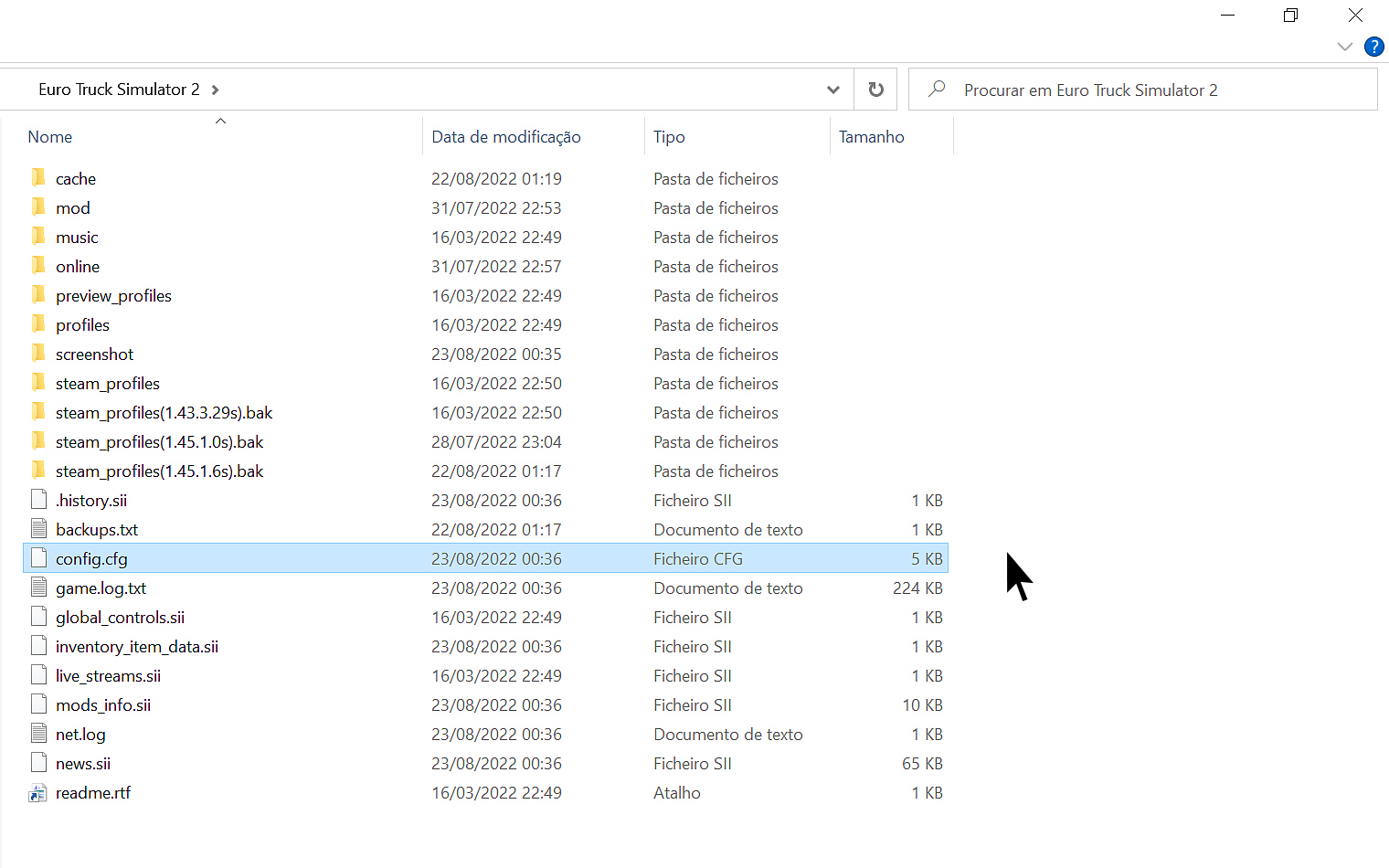Click the mod folder icon
The image size is (1389, 868).
38,207
